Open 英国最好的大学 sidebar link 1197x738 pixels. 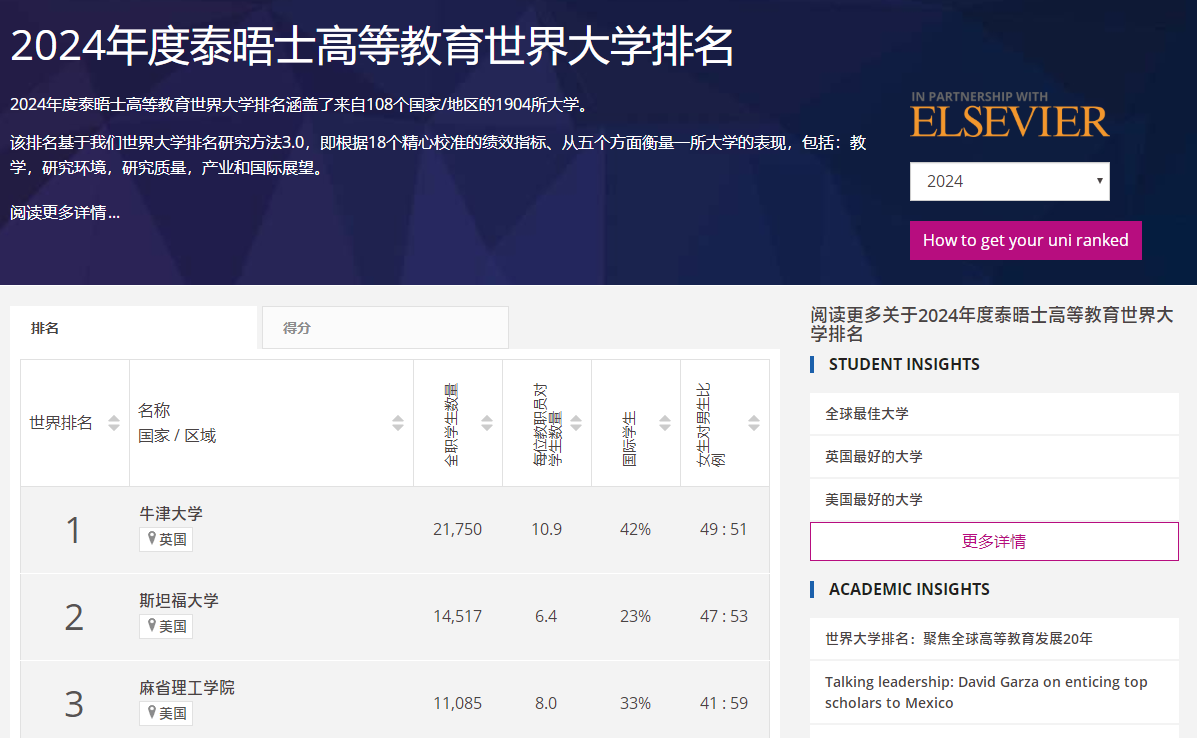pyautogui.click(x=874, y=456)
